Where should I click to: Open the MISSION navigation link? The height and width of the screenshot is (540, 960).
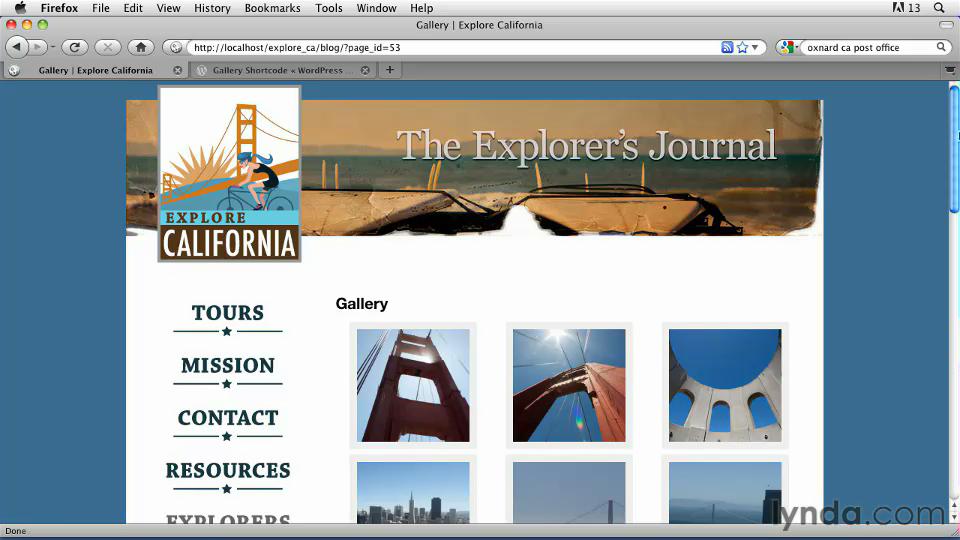click(228, 366)
